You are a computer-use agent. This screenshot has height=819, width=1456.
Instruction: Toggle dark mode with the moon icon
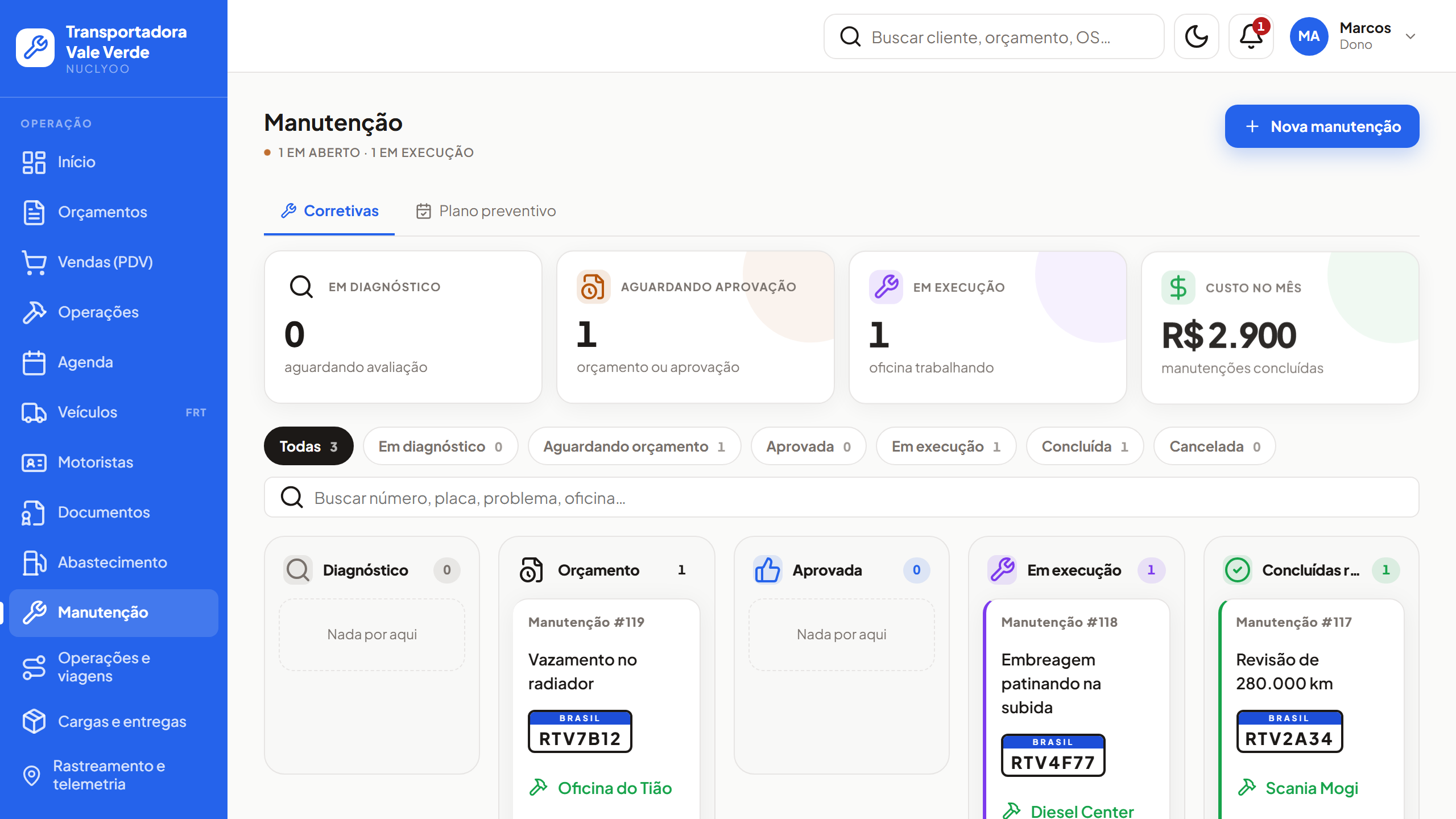[1196, 37]
